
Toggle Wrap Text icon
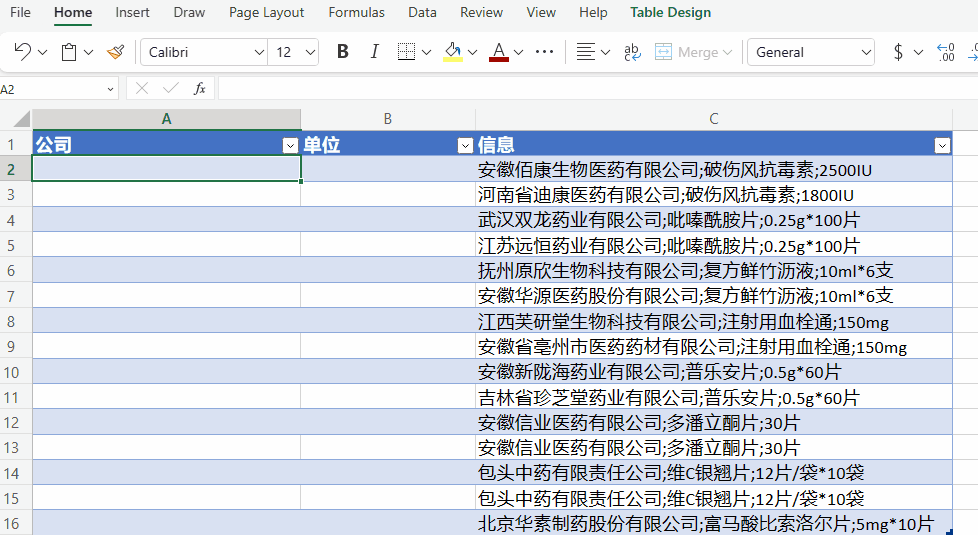click(x=632, y=52)
